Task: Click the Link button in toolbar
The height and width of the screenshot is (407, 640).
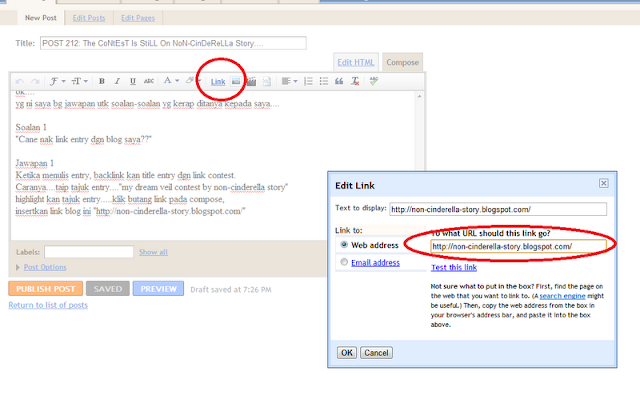Action: [218, 82]
